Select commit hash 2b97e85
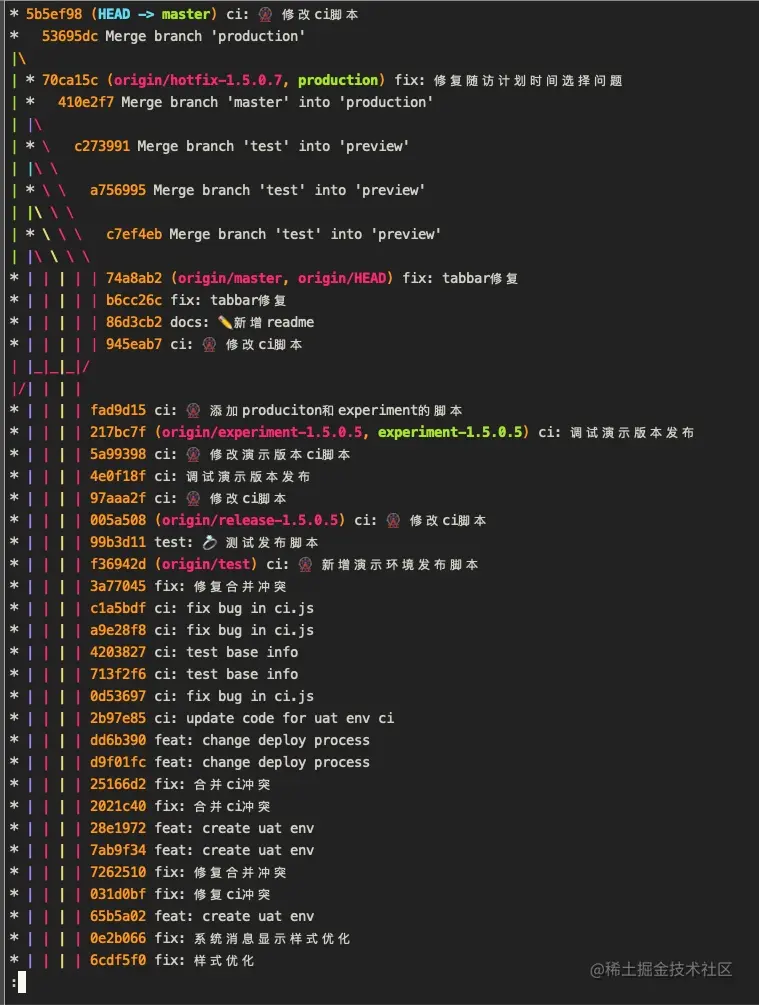Screen dimensions: 759x1005 pos(118,718)
